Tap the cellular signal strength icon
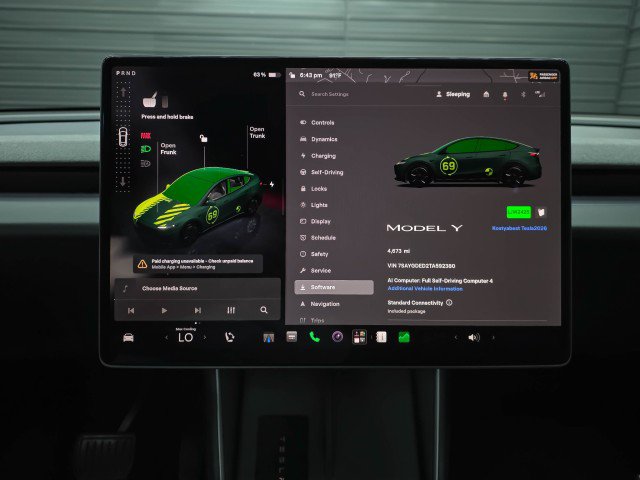 pos(540,94)
